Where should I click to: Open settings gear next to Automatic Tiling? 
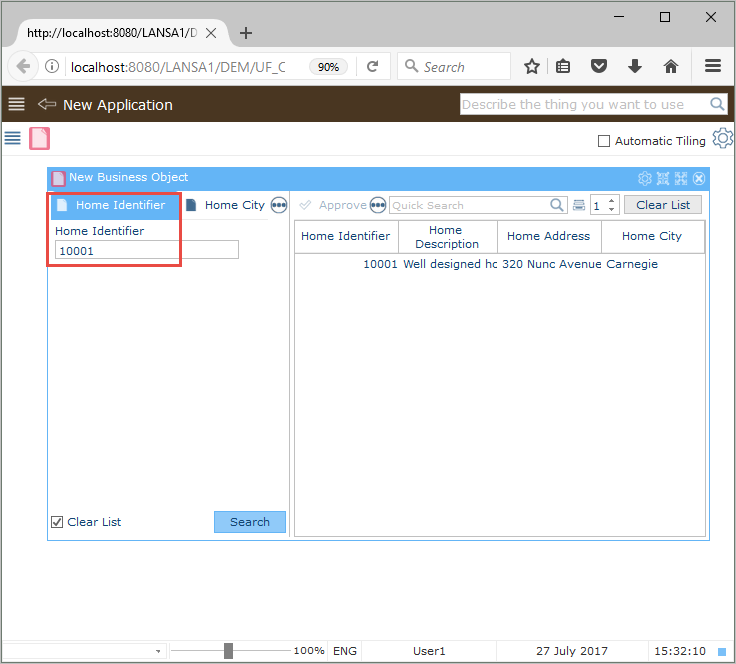(x=722, y=138)
